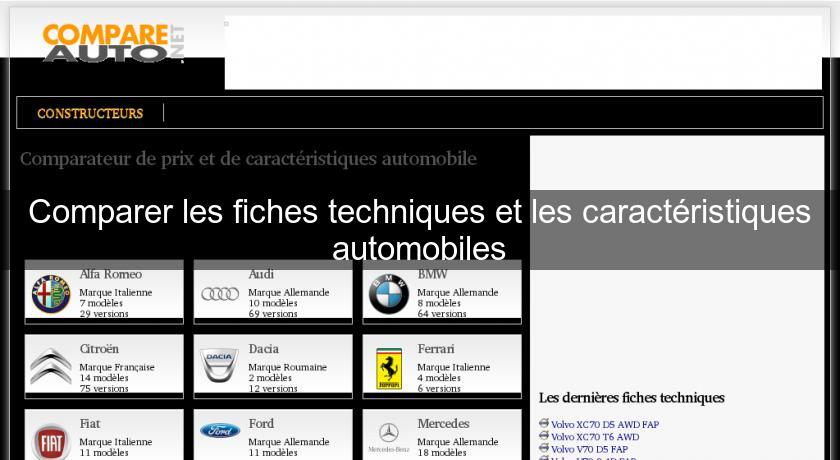Image resolution: width=840 pixels, height=460 pixels.
Task: Open the Dacia brand title
Action: (x=263, y=349)
